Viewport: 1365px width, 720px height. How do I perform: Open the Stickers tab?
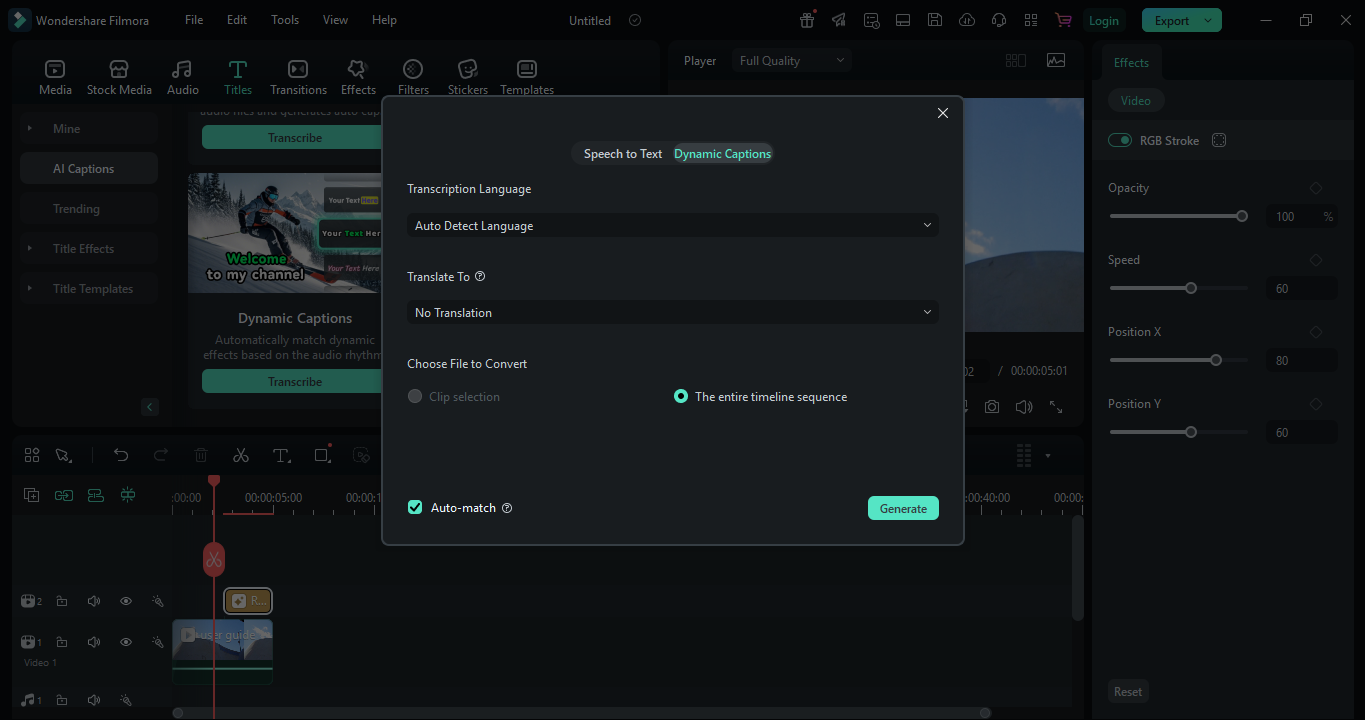click(x=468, y=78)
